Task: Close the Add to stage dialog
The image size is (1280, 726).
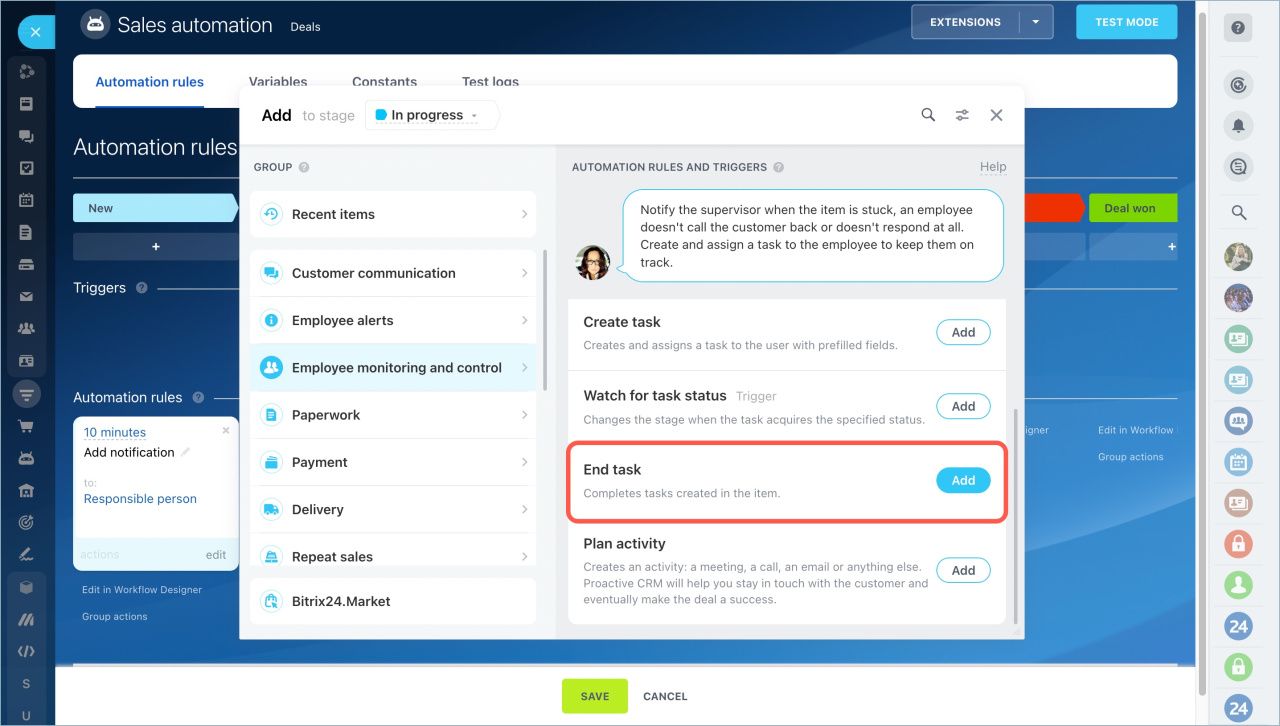Action: [x=996, y=115]
